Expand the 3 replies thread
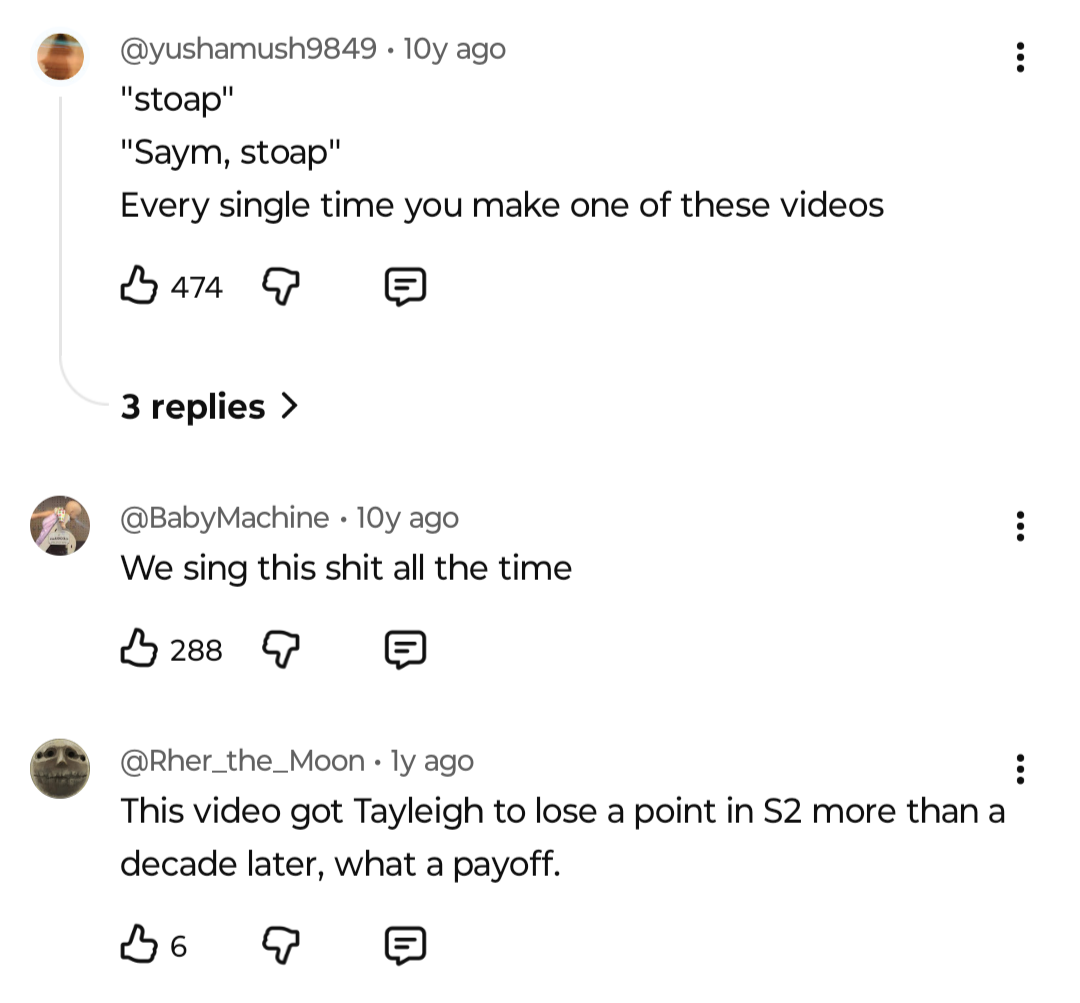 [x=209, y=407]
